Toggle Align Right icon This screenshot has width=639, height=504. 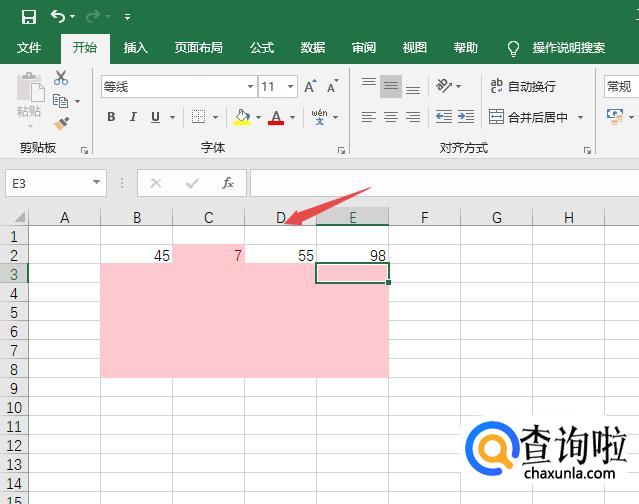tap(413, 117)
